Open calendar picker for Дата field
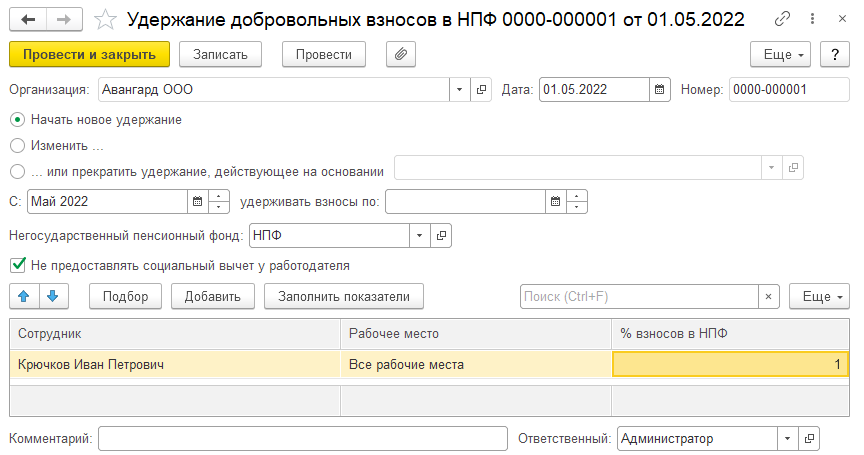The height and width of the screenshot is (455, 864). (659, 89)
